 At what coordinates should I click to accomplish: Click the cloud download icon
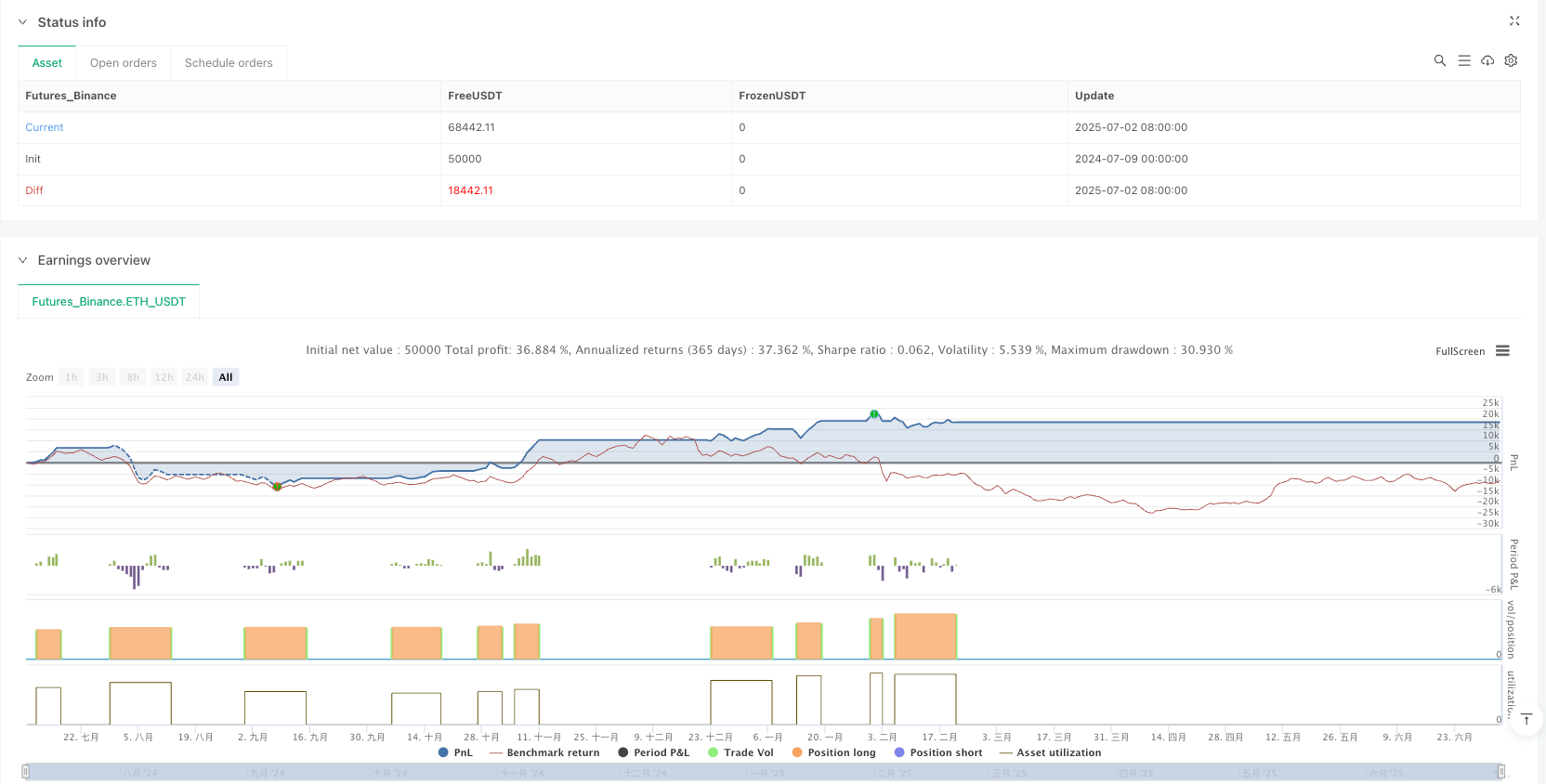[1487, 60]
